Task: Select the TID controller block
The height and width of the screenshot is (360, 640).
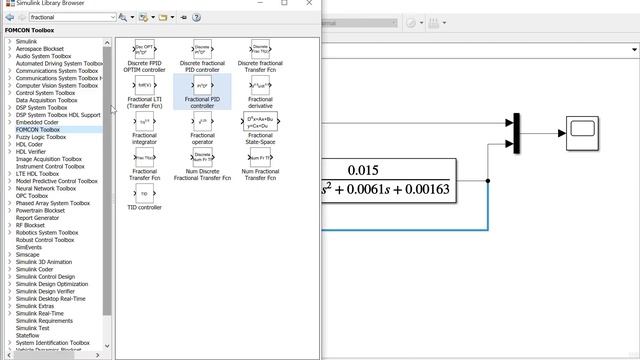Action: pos(144,196)
